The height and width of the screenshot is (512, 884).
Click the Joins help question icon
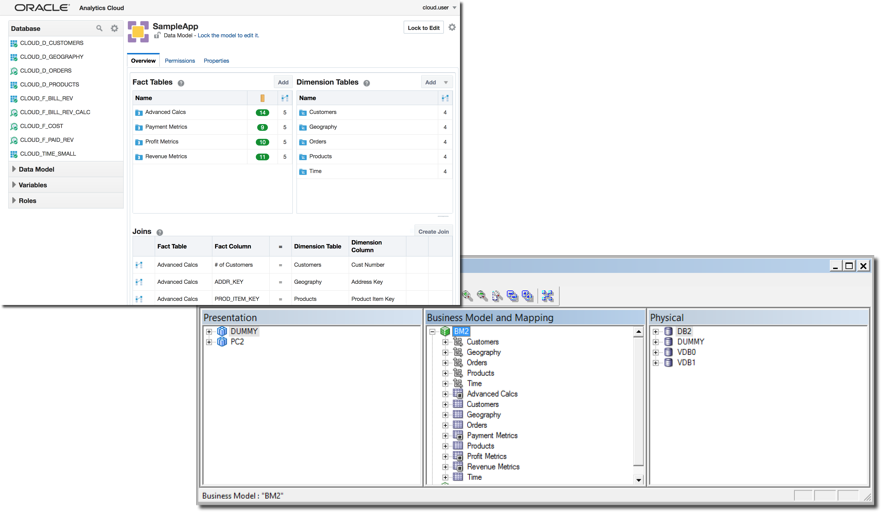click(x=160, y=232)
